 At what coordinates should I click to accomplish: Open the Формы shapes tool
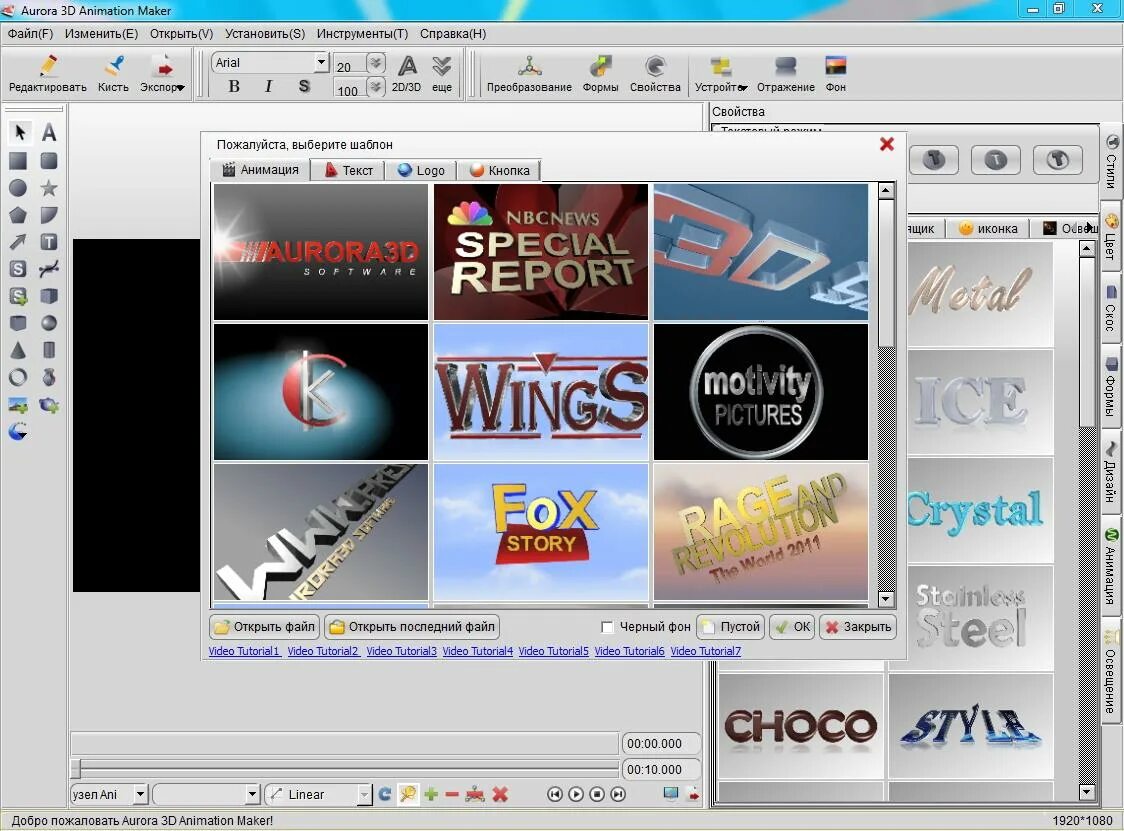click(600, 74)
